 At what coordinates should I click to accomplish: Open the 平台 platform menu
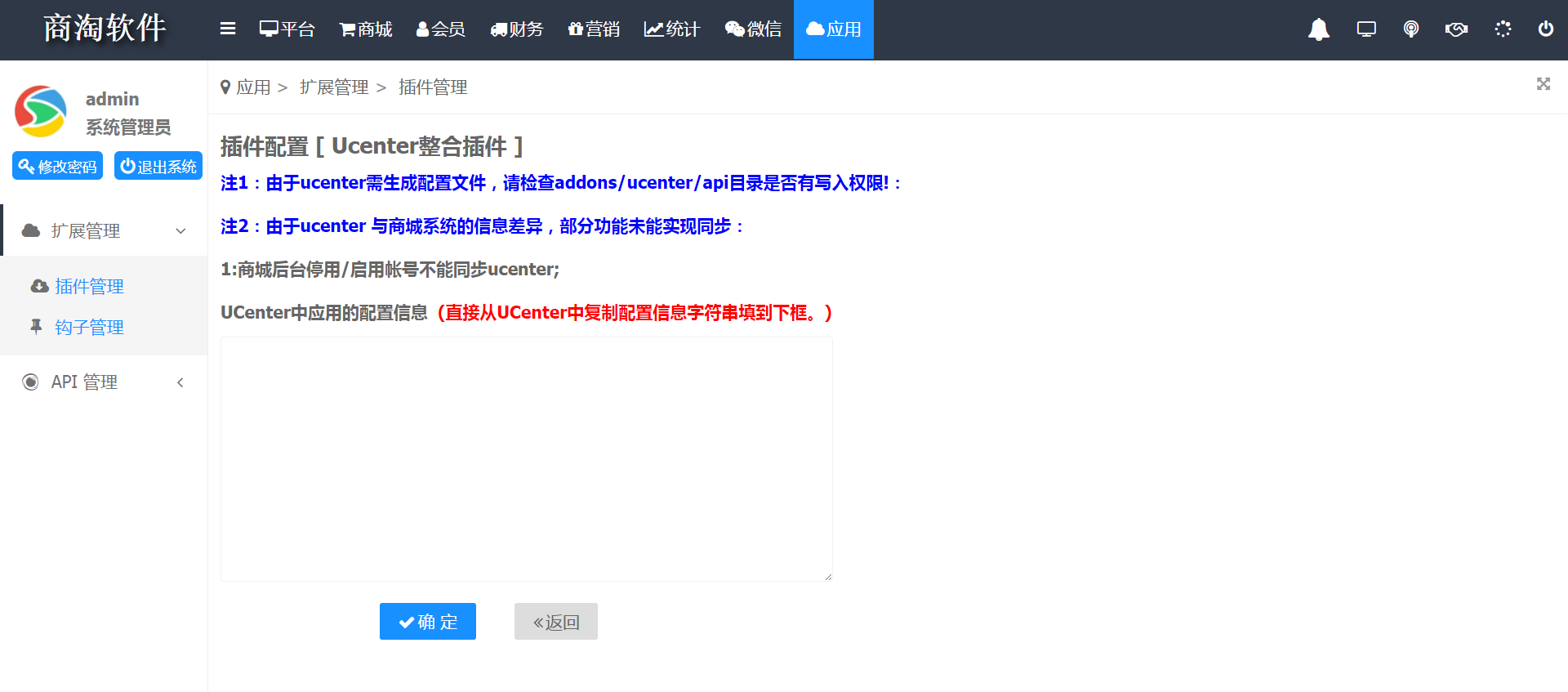pyautogui.click(x=287, y=29)
